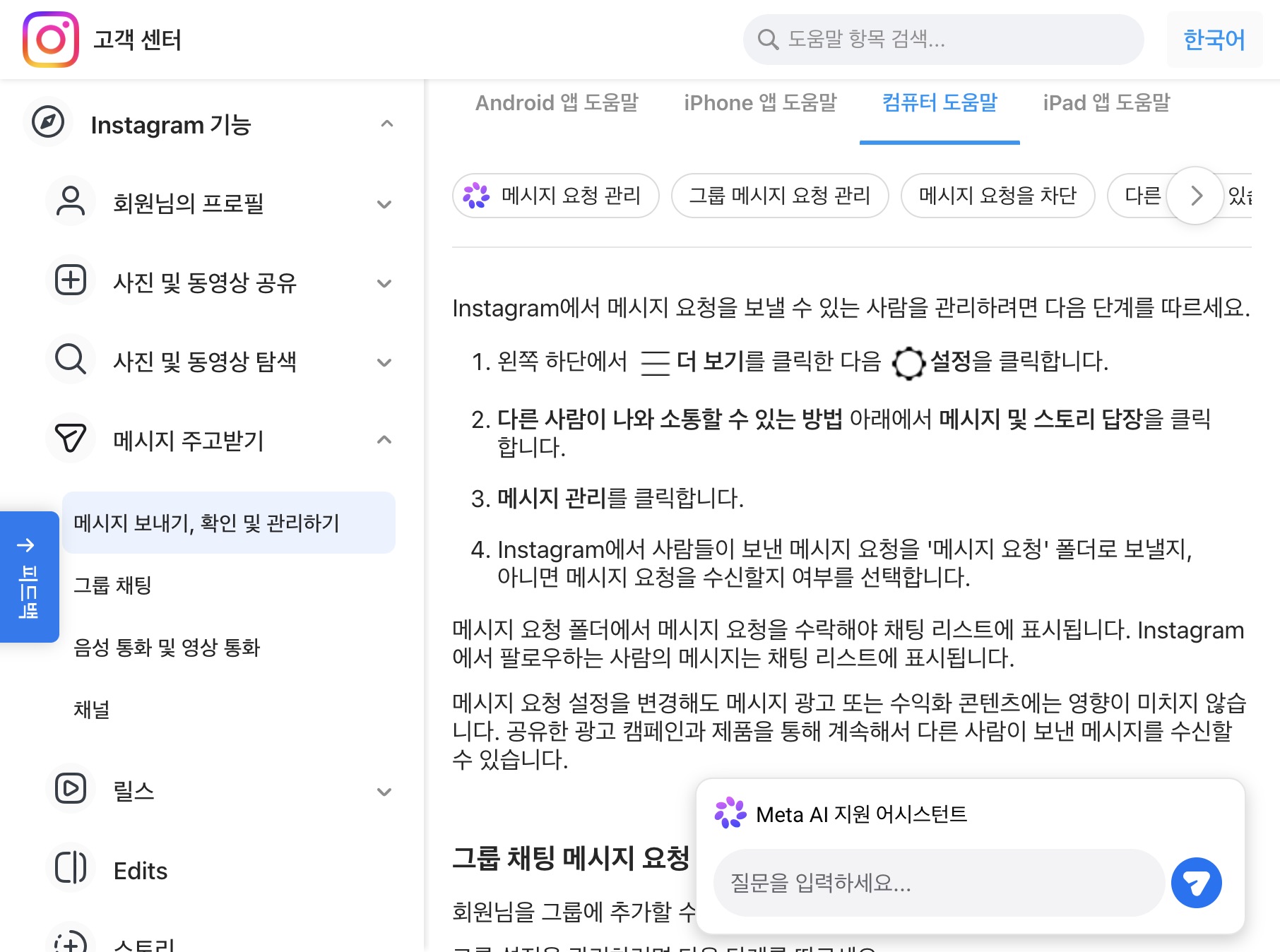
Task: Click the Reels play icon
Action: pyautogui.click(x=71, y=789)
